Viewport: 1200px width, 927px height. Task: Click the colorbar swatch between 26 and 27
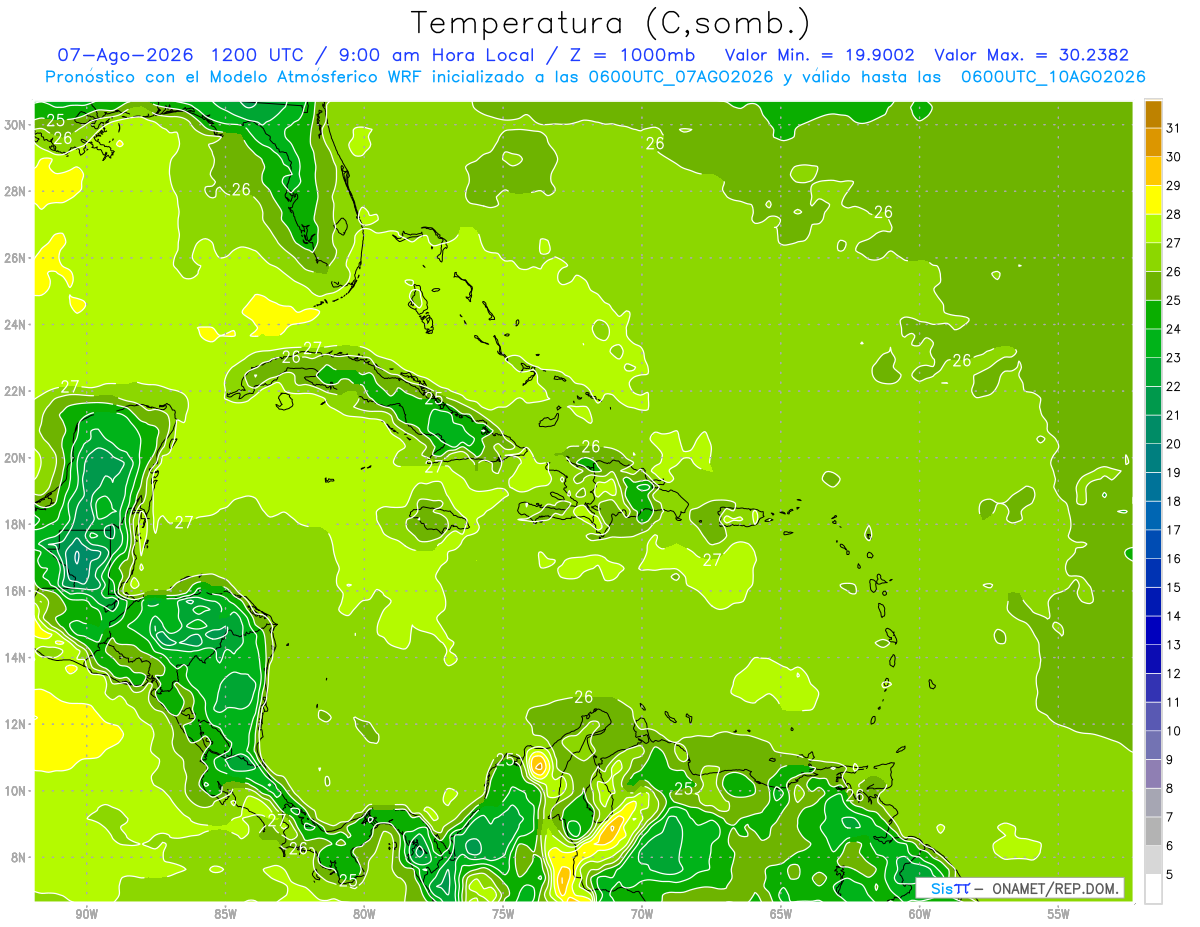[x=1153, y=259]
